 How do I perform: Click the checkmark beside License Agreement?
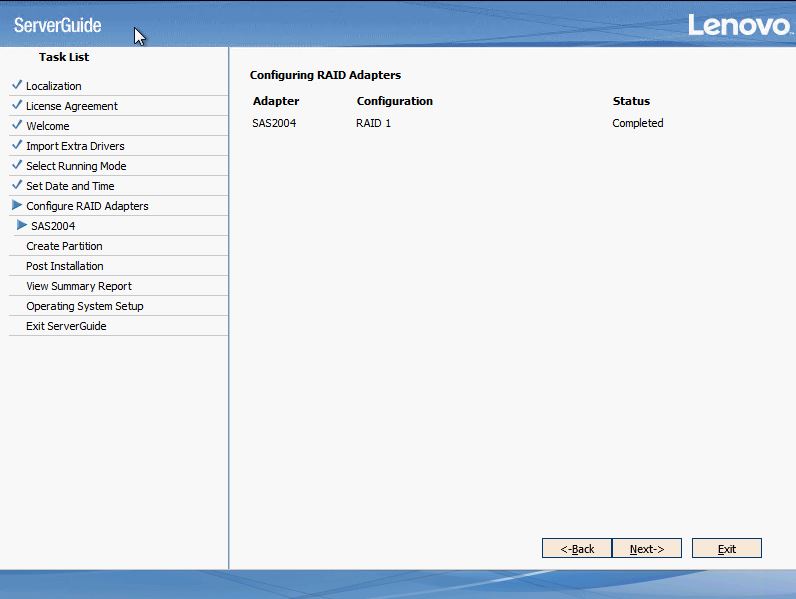click(x=17, y=105)
